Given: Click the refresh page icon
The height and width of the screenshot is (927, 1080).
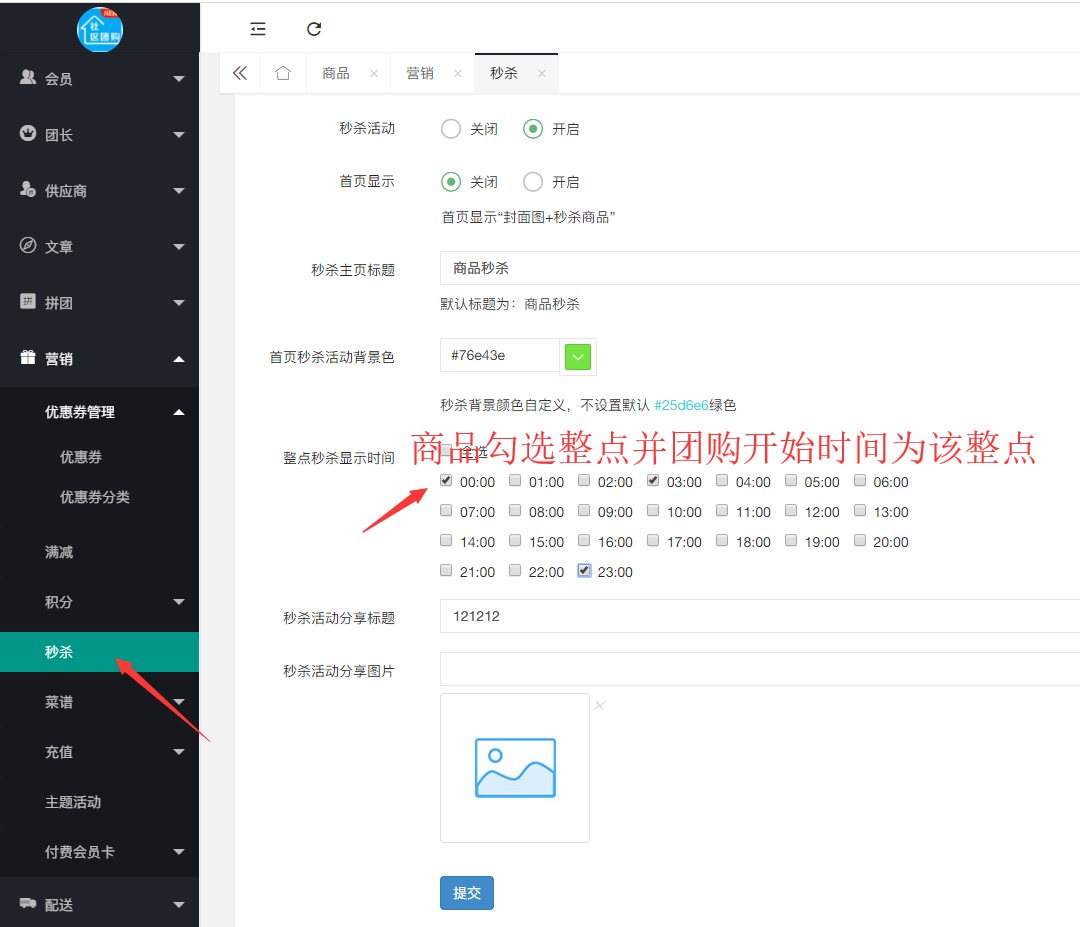Looking at the screenshot, I should click(314, 29).
